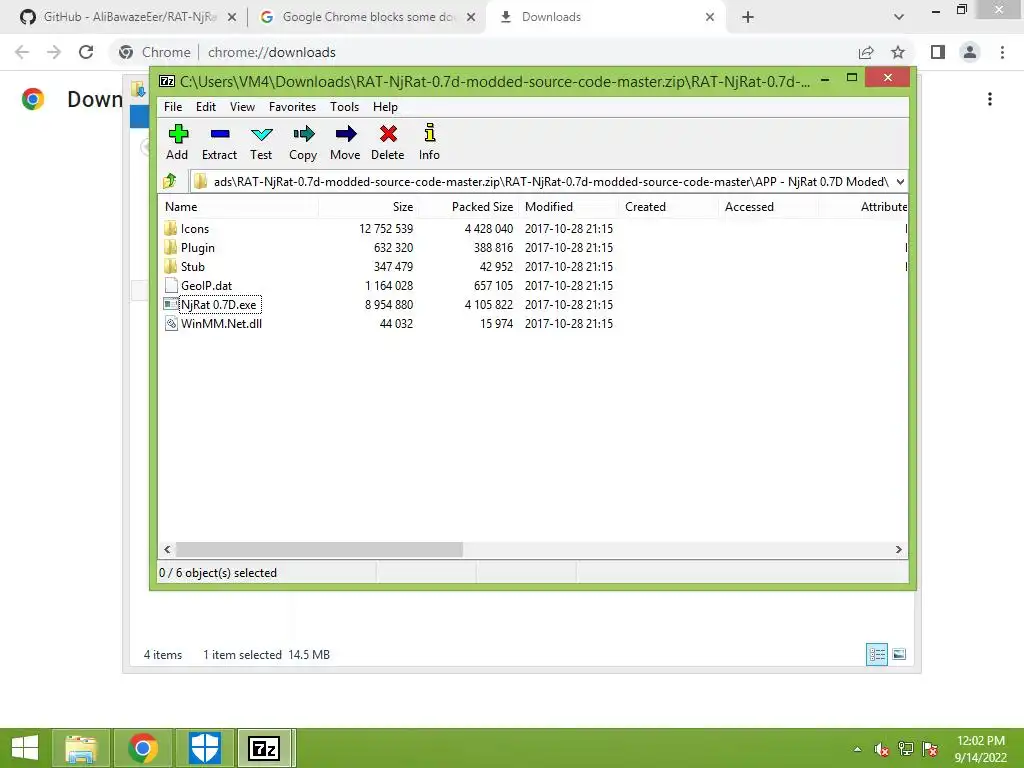Click the scroll left arrow
1024x768 pixels.
pos(167,549)
